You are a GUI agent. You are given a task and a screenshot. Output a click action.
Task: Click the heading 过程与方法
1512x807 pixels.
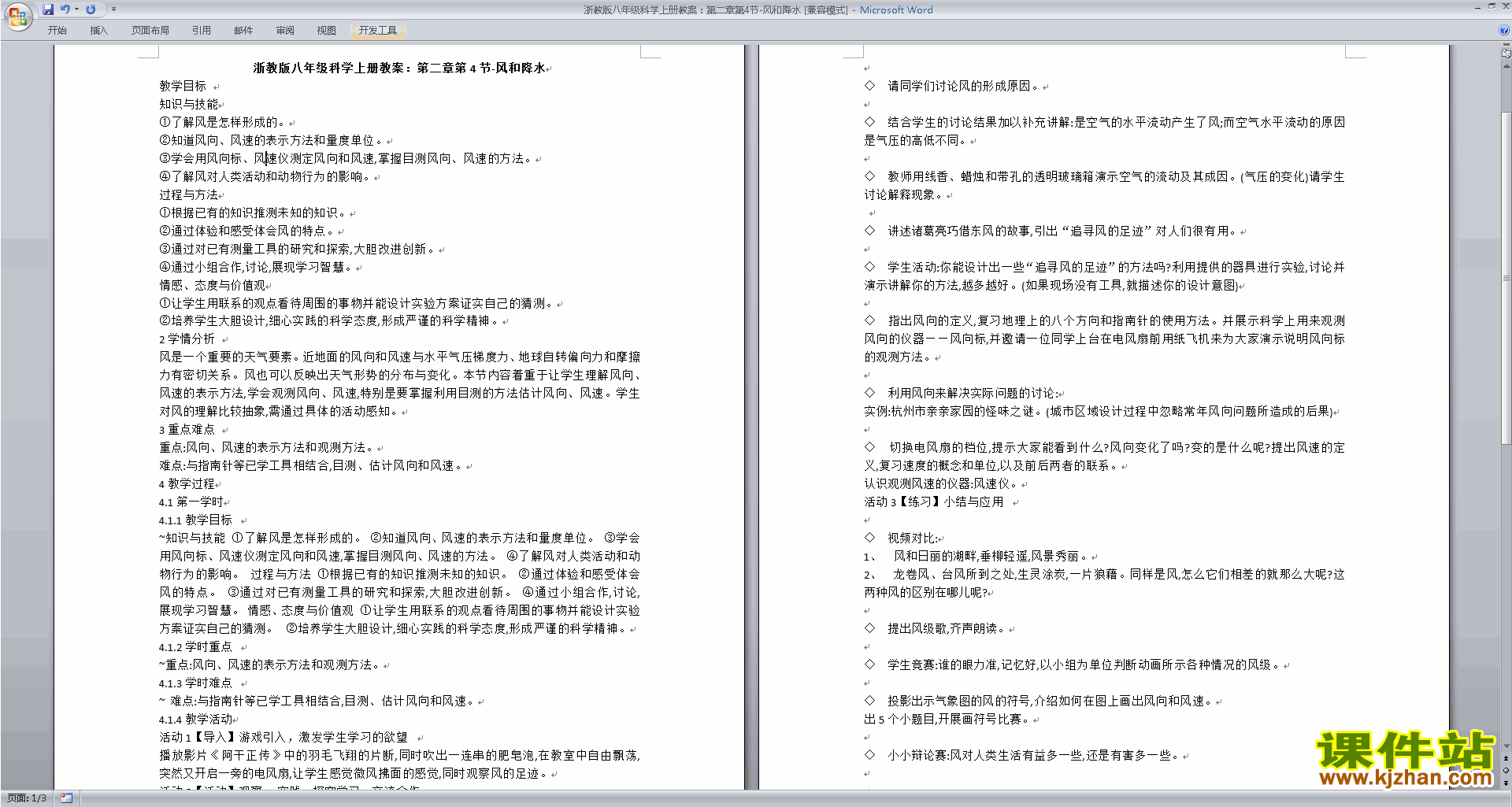[x=189, y=194]
